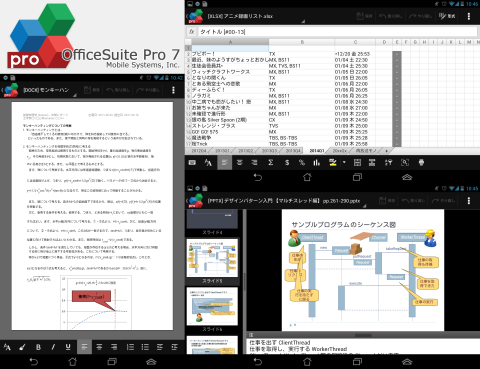
Task: Open the filter tool in the spreadsheet toolbar
Action: pos(388,163)
